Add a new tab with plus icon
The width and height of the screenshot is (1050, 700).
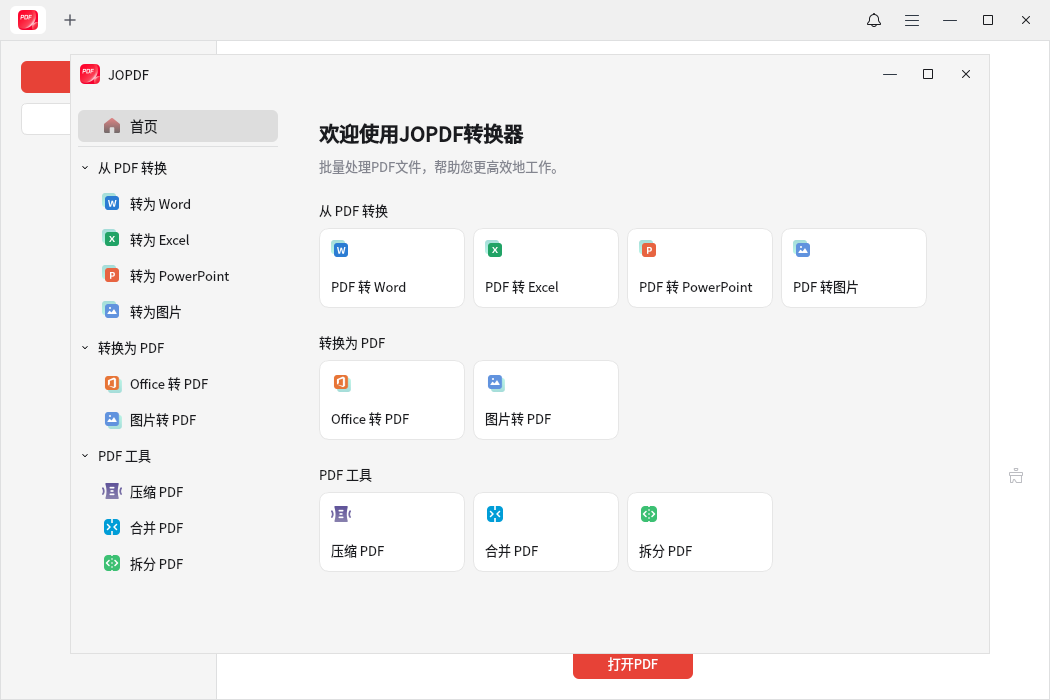pyautogui.click(x=70, y=20)
